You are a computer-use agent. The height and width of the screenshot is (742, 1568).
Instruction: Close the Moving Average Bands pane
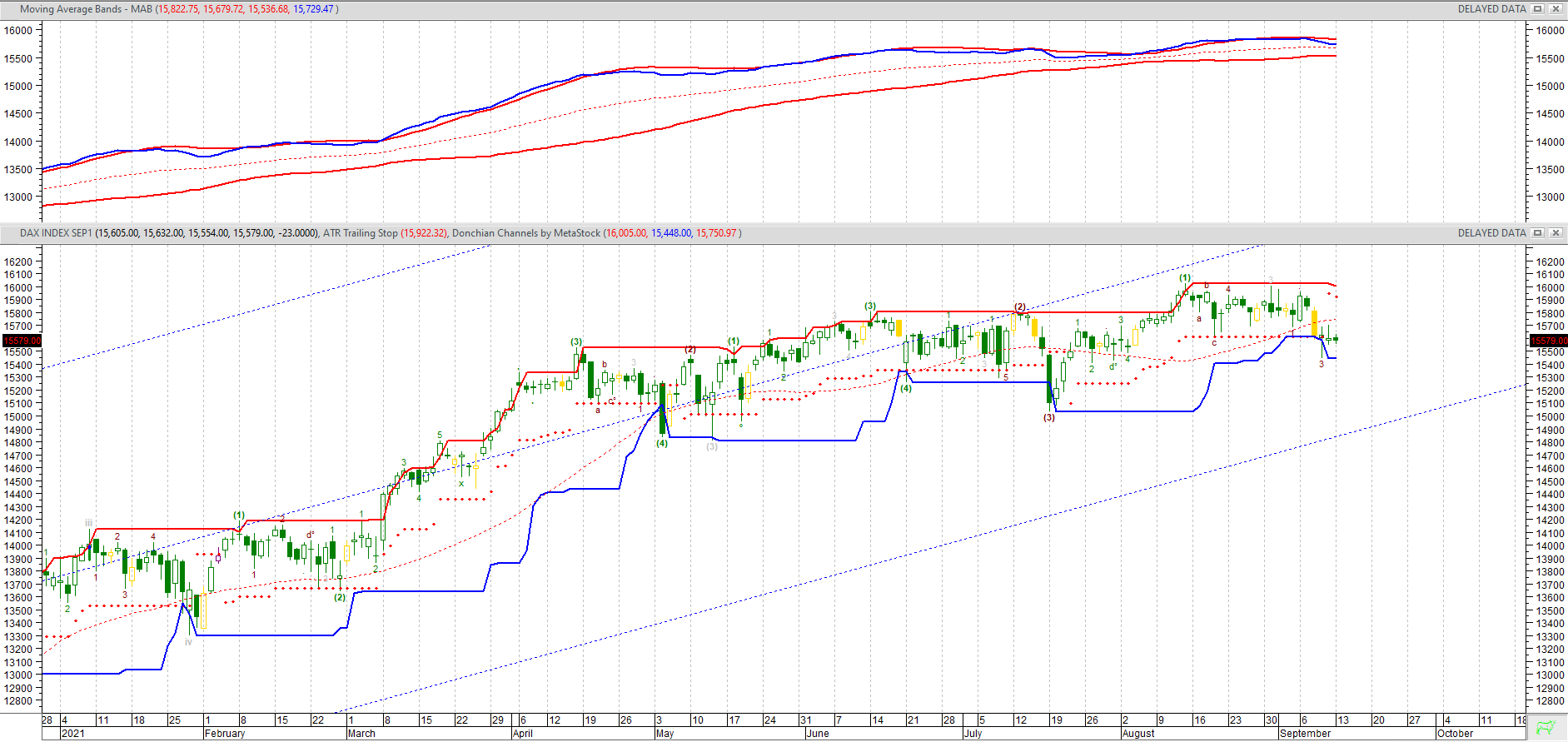point(1555,9)
